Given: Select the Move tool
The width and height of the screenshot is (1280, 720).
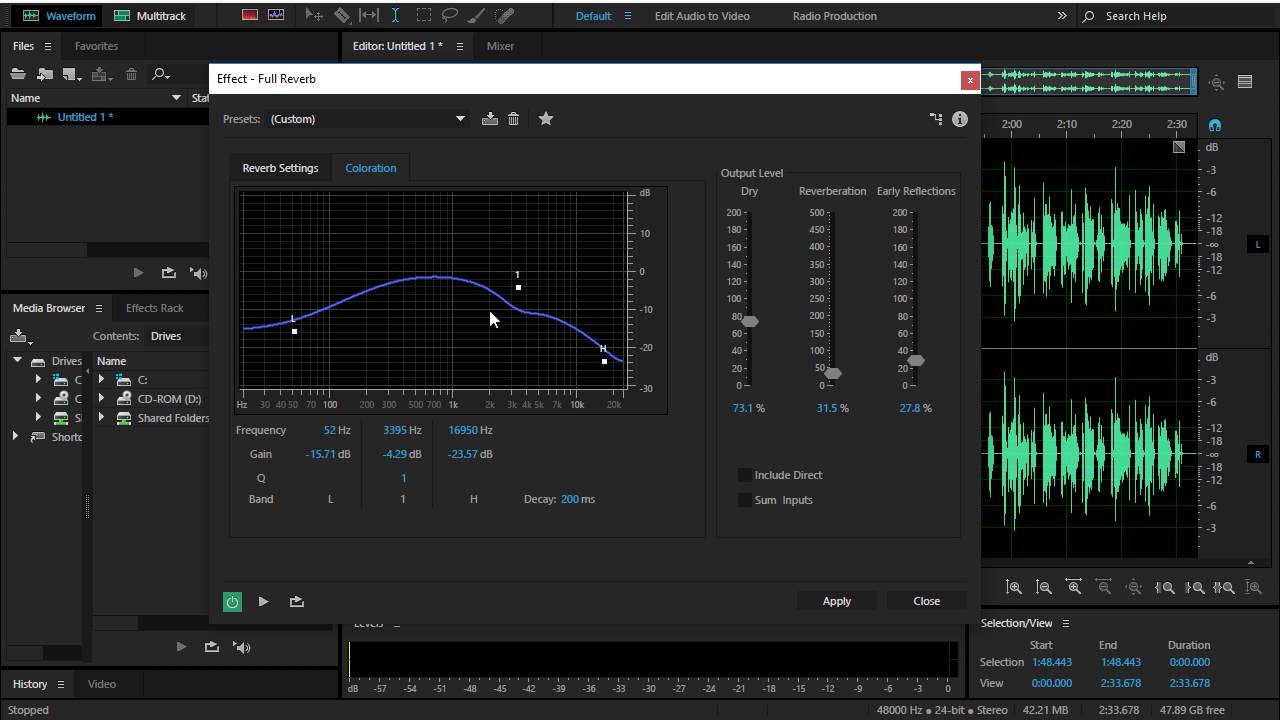Looking at the screenshot, I should pos(314,15).
